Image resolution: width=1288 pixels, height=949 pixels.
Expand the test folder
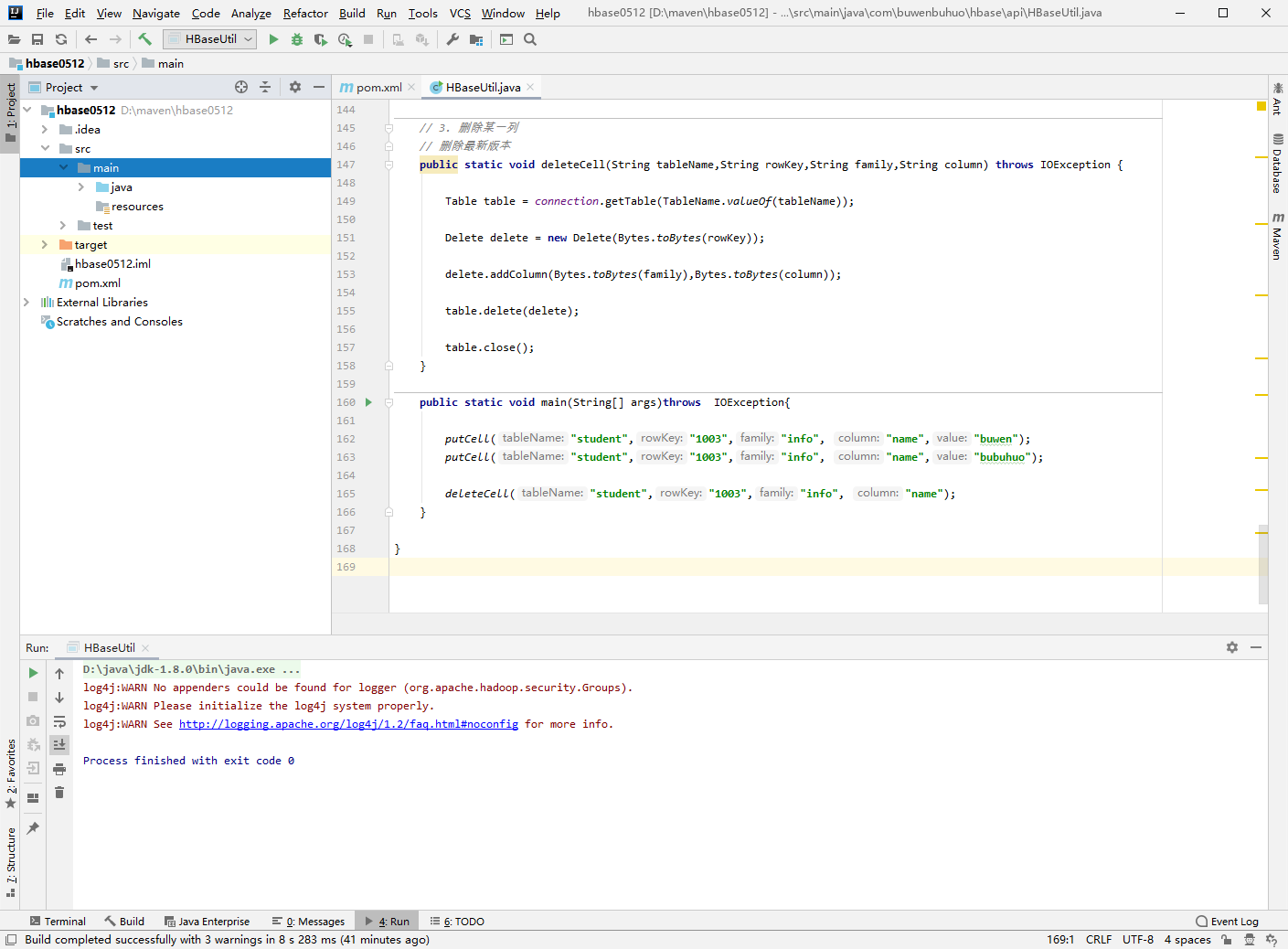point(63,225)
